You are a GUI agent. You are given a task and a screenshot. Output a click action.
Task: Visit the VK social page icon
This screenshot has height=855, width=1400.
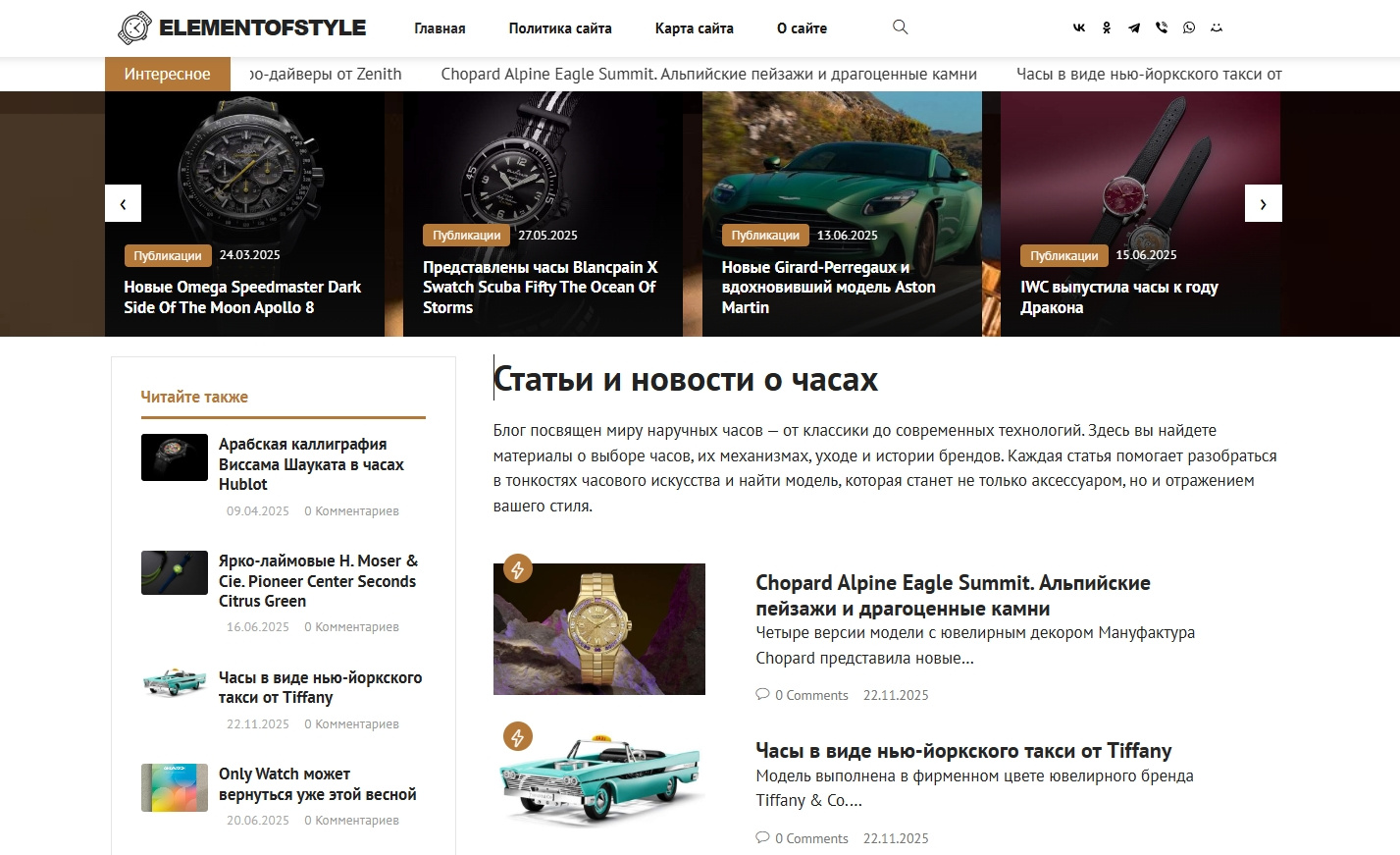1079,27
